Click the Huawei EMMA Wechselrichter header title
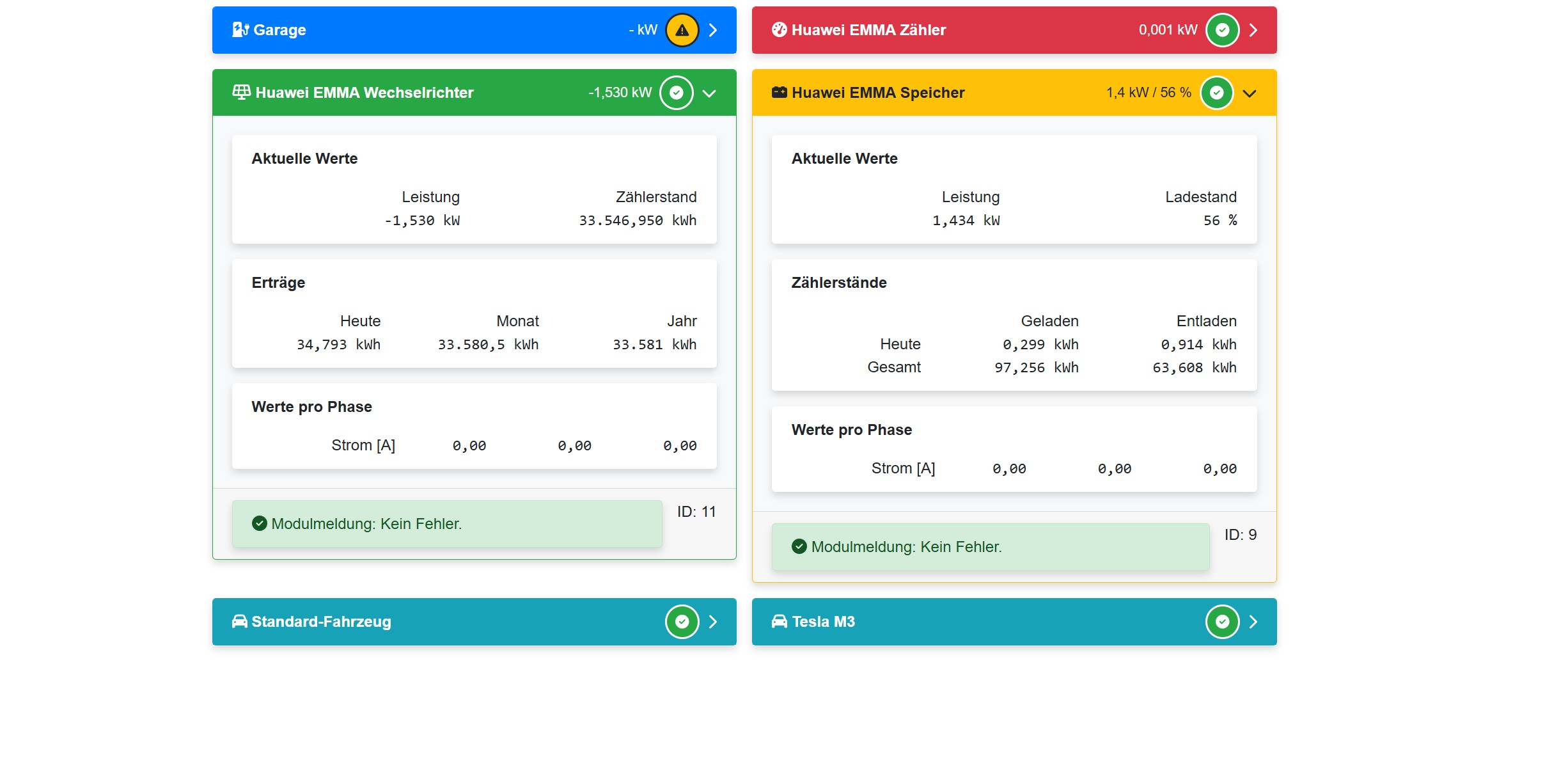This screenshot has height=774, width=1568. [364, 93]
